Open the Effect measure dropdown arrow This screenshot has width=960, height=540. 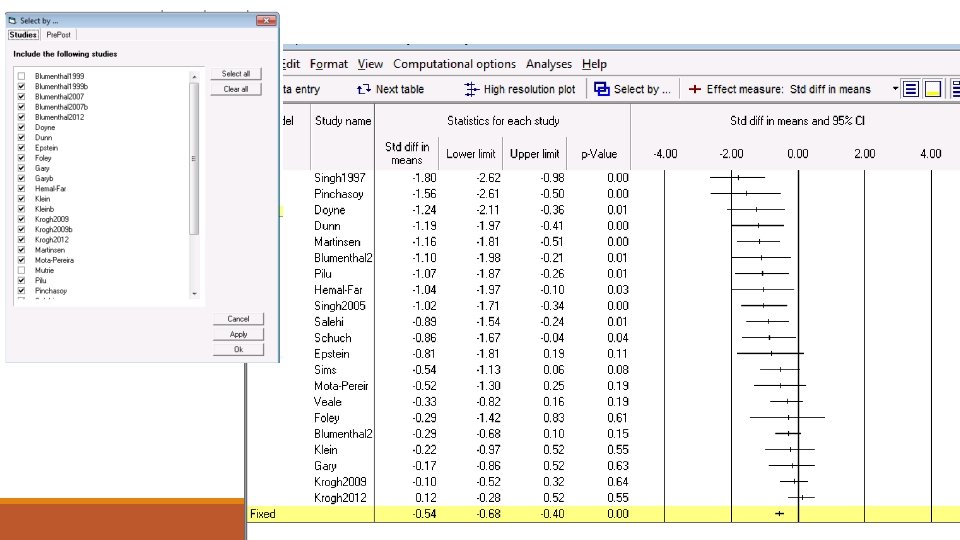[x=895, y=89]
